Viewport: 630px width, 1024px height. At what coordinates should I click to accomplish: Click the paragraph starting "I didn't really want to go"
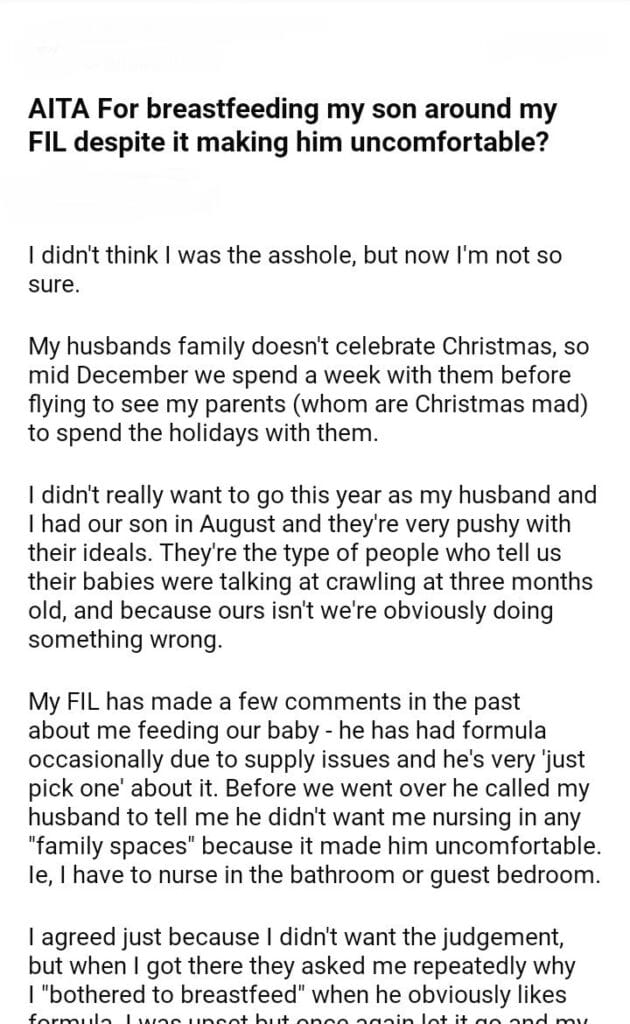click(x=310, y=568)
